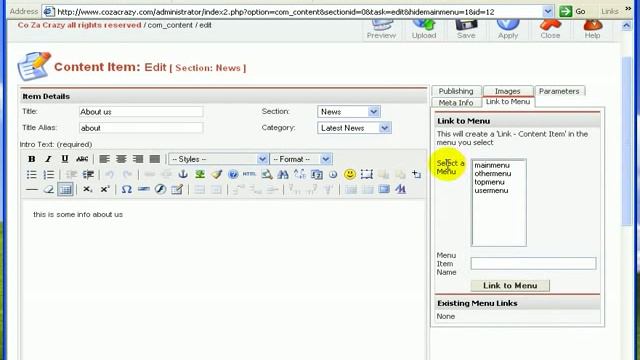
Task: Click the Help toolbar button
Action: pyautogui.click(x=592, y=29)
